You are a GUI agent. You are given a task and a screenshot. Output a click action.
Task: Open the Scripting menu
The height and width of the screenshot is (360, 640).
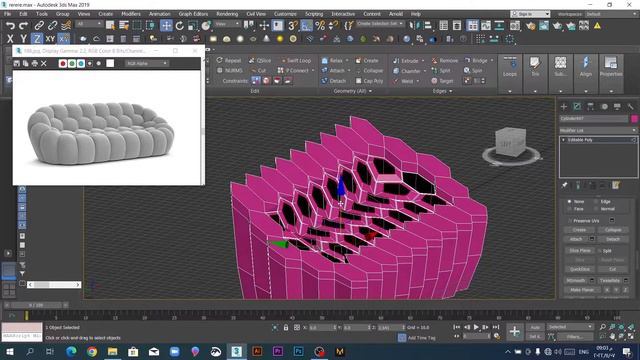tap(314, 14)
